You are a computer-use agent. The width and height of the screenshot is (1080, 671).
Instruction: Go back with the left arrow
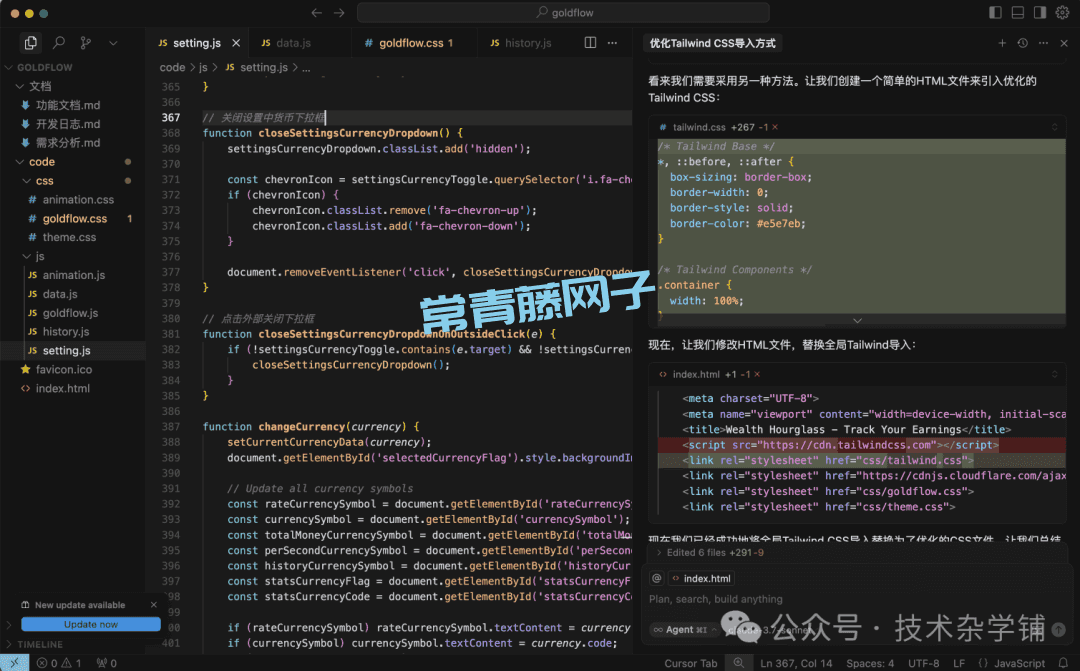point(316,12)
